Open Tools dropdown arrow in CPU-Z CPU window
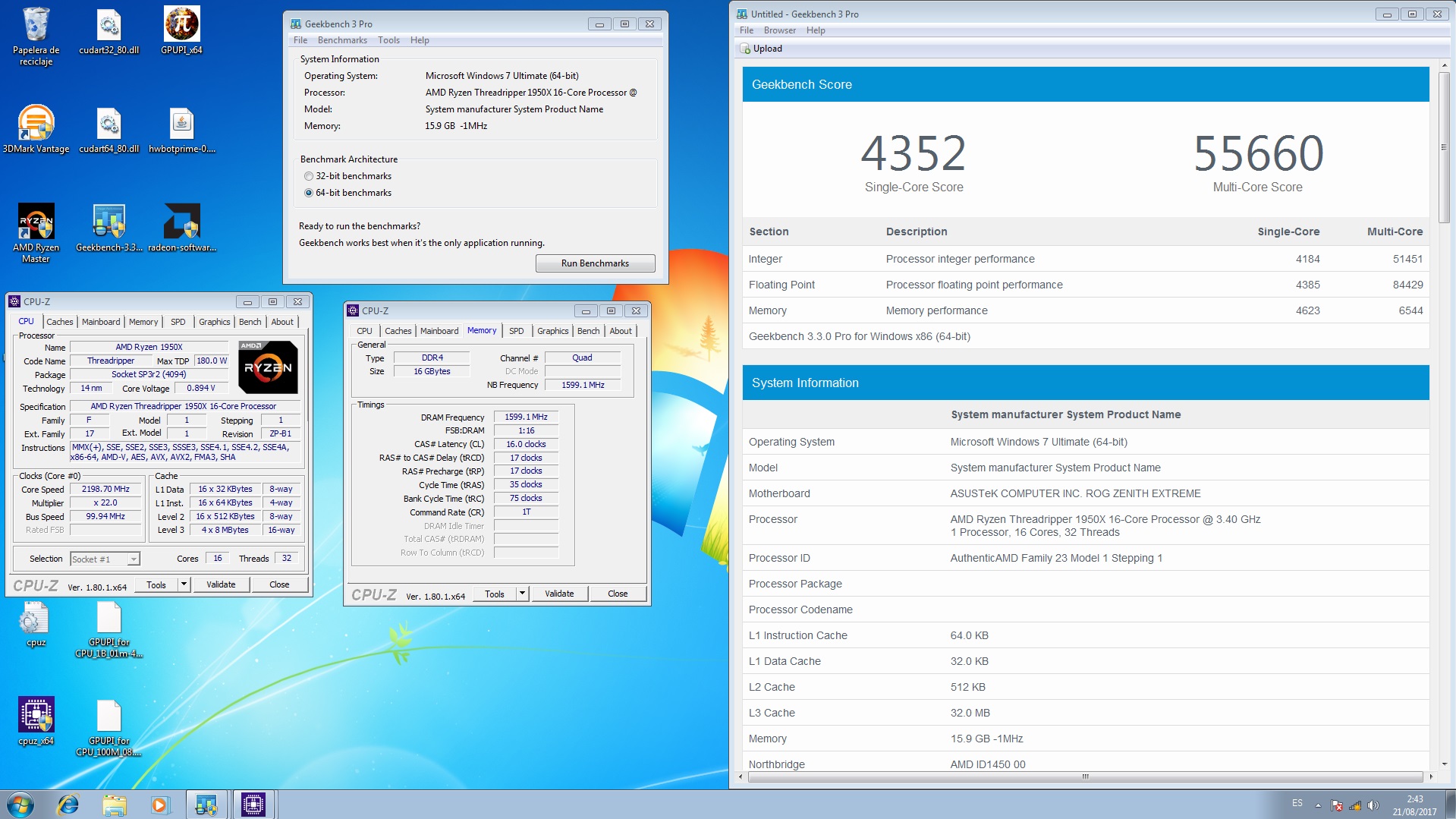The image size is (1456, 819). (x=184, y=584)
